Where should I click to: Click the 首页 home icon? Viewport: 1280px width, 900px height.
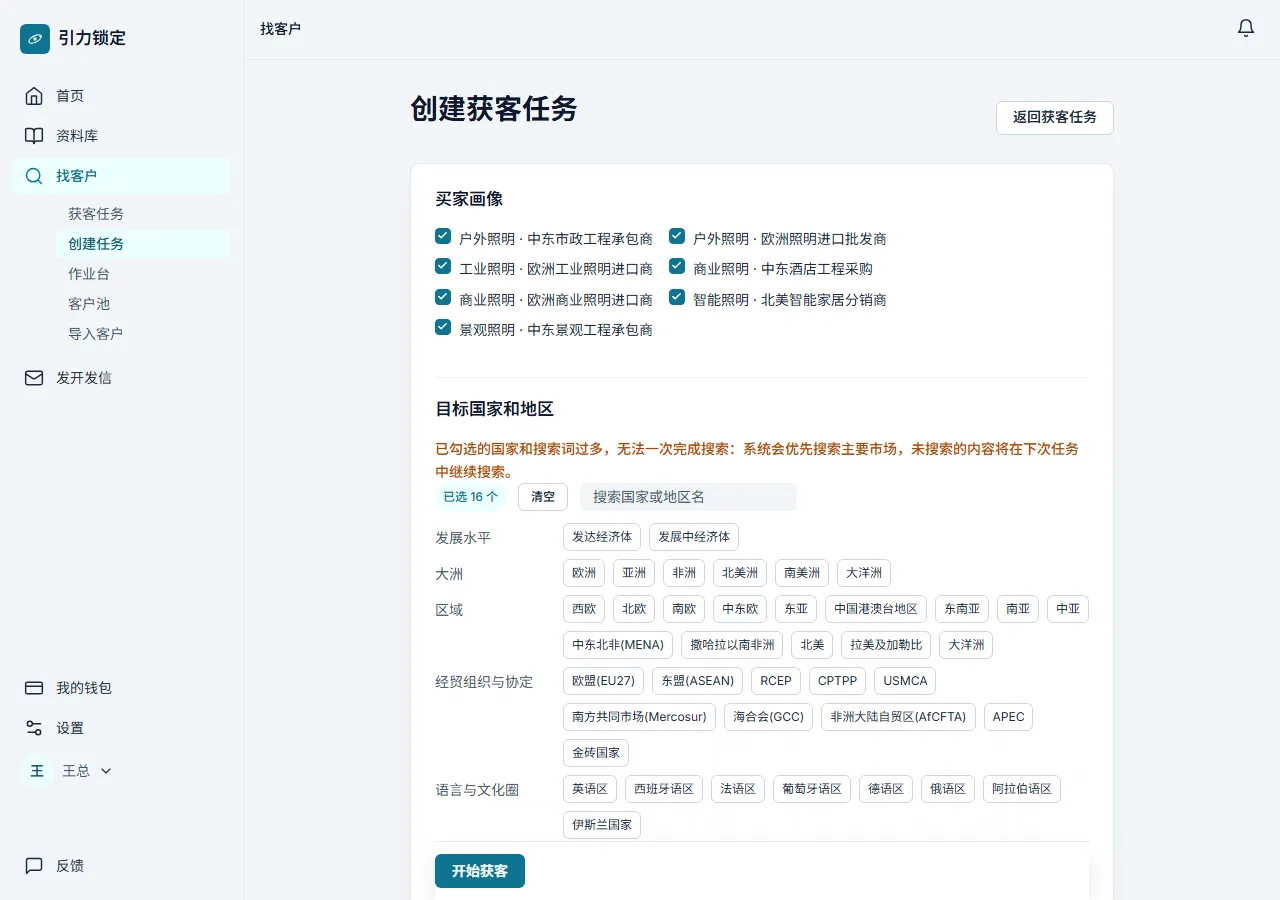tap(34, 96)
